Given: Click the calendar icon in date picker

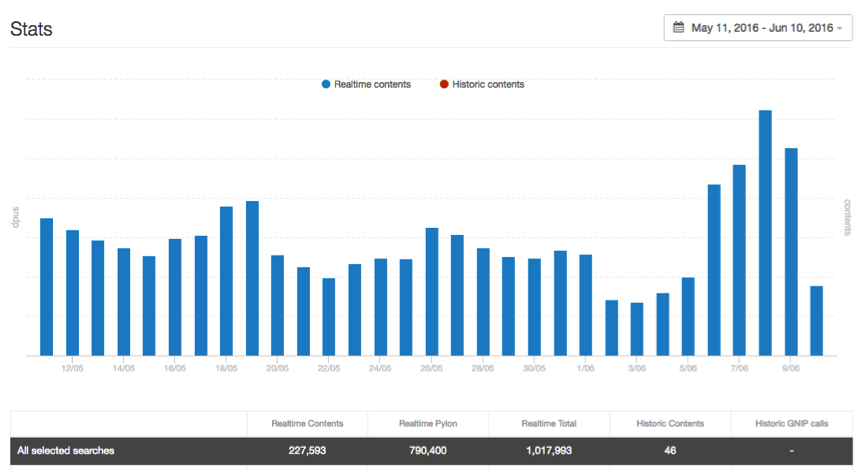Looking at the screenshot, I should [679, 28].
